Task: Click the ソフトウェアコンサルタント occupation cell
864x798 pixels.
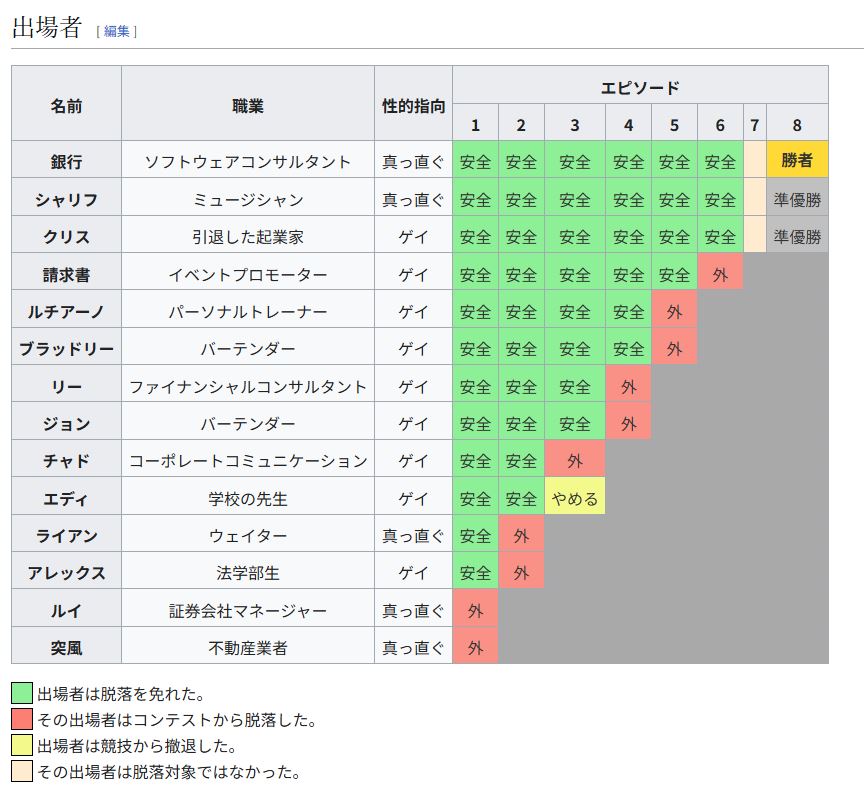Action: [x=247, y=161]
